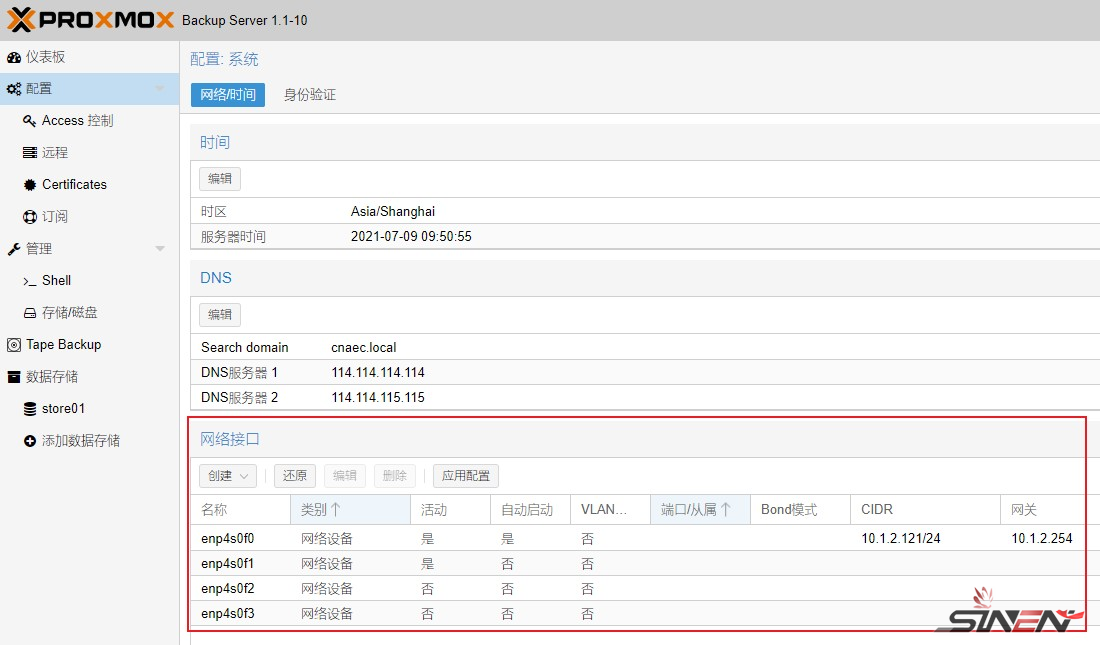
Task: Collapse the 配置 section arrow in sidebar
Action: (160, 88)
